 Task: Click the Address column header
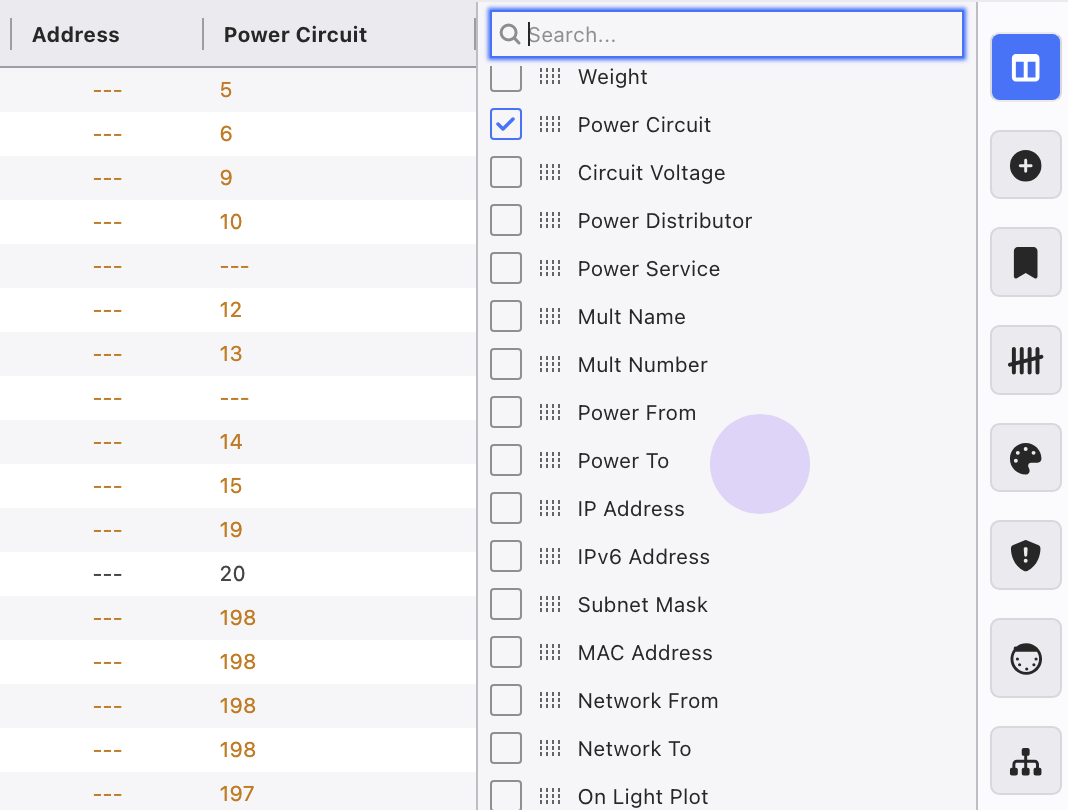pos(76,34)
